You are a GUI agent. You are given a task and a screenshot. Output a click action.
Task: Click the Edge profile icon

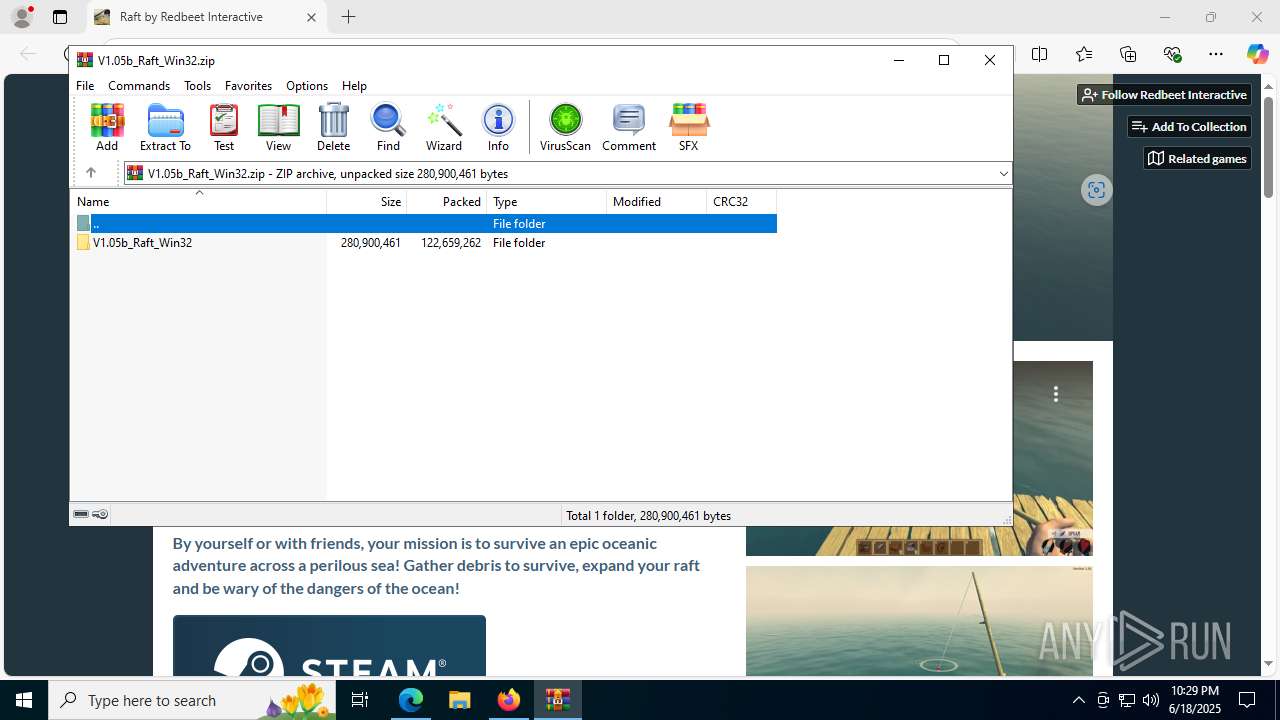22,16
